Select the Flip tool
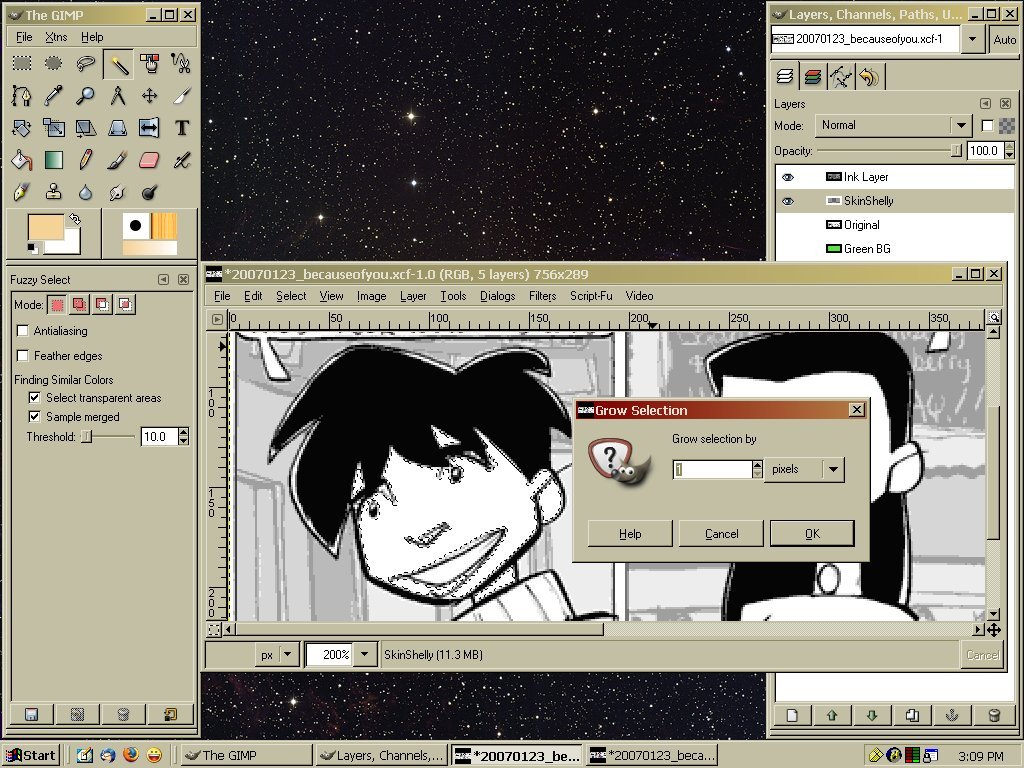Screen dimensions: 1024x768 tap(150, 127)
